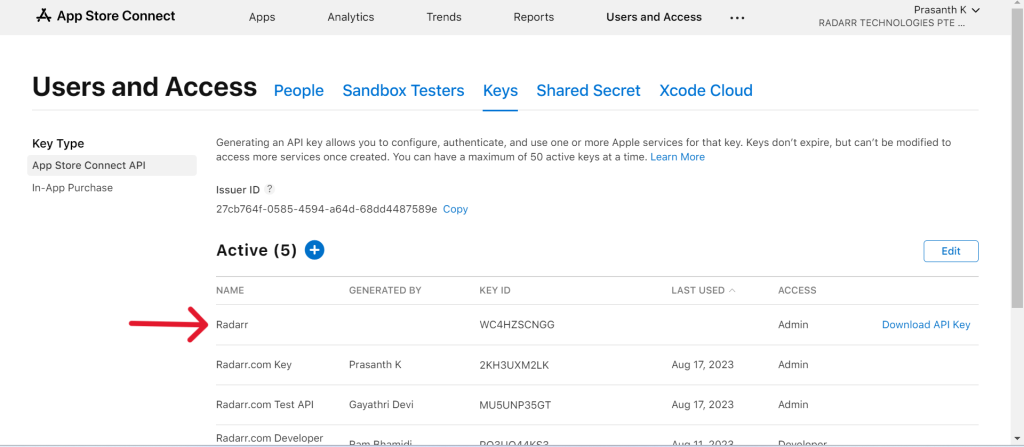Image resolution: width=1024 pixels, height=447 pixels.
Task: Open Issuer ID help question mark
Action: 269,190
